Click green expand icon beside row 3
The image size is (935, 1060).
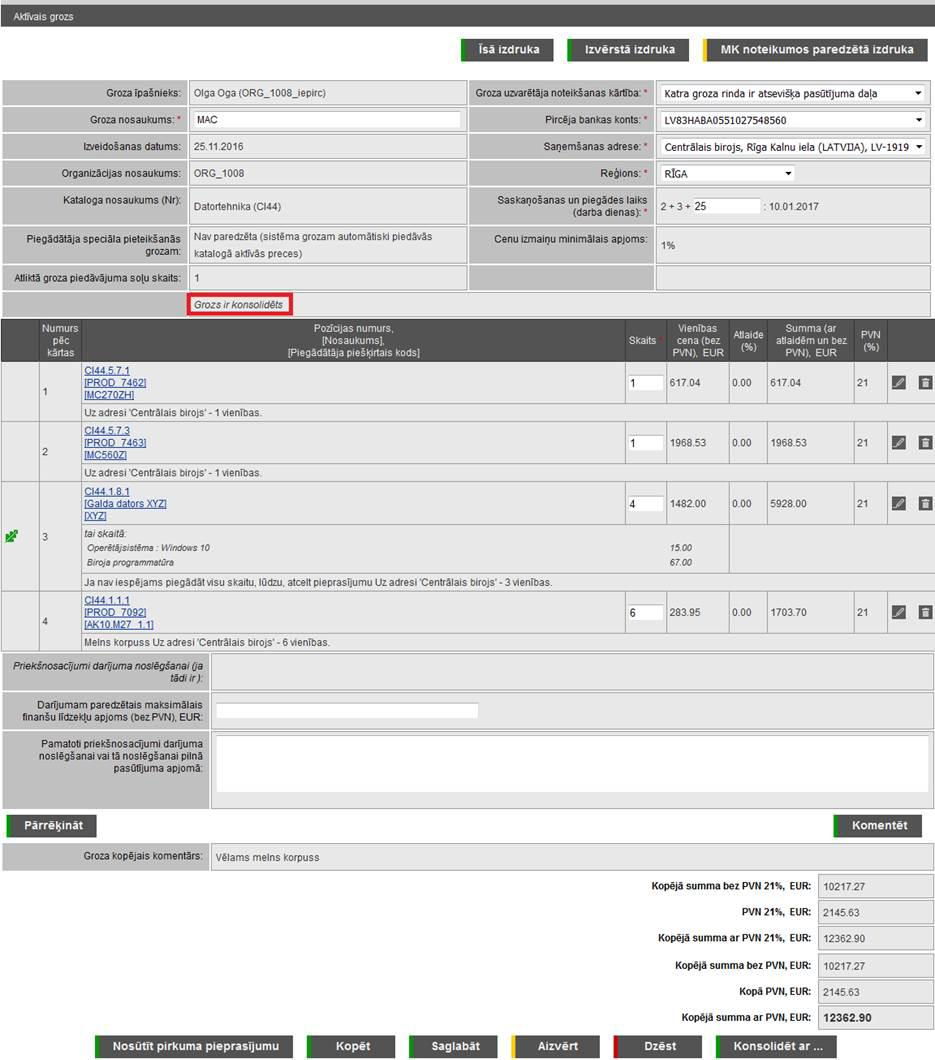click(x=12, y=537)
